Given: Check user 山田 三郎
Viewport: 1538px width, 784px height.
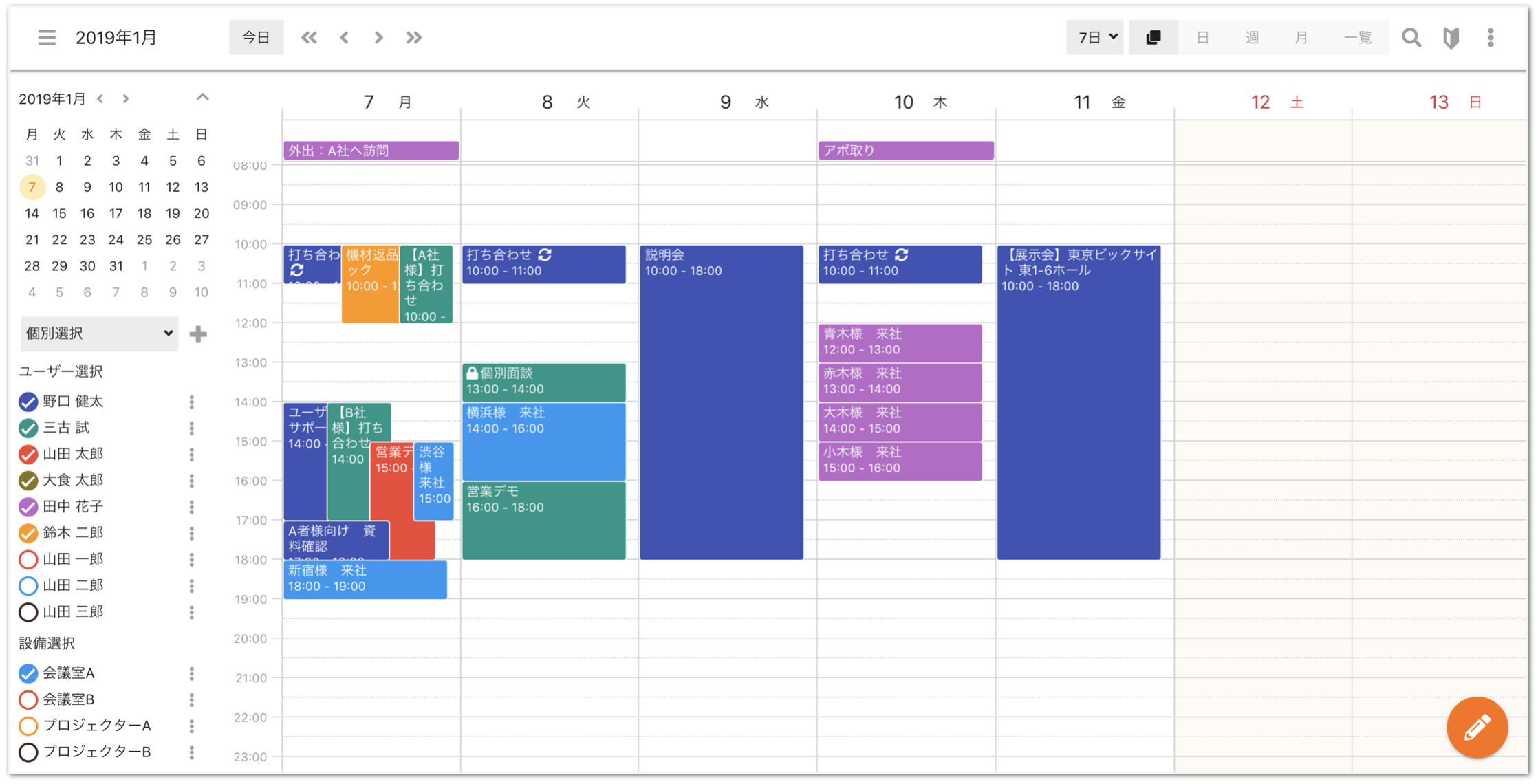Looking at the screenshot, I should 28,612.
